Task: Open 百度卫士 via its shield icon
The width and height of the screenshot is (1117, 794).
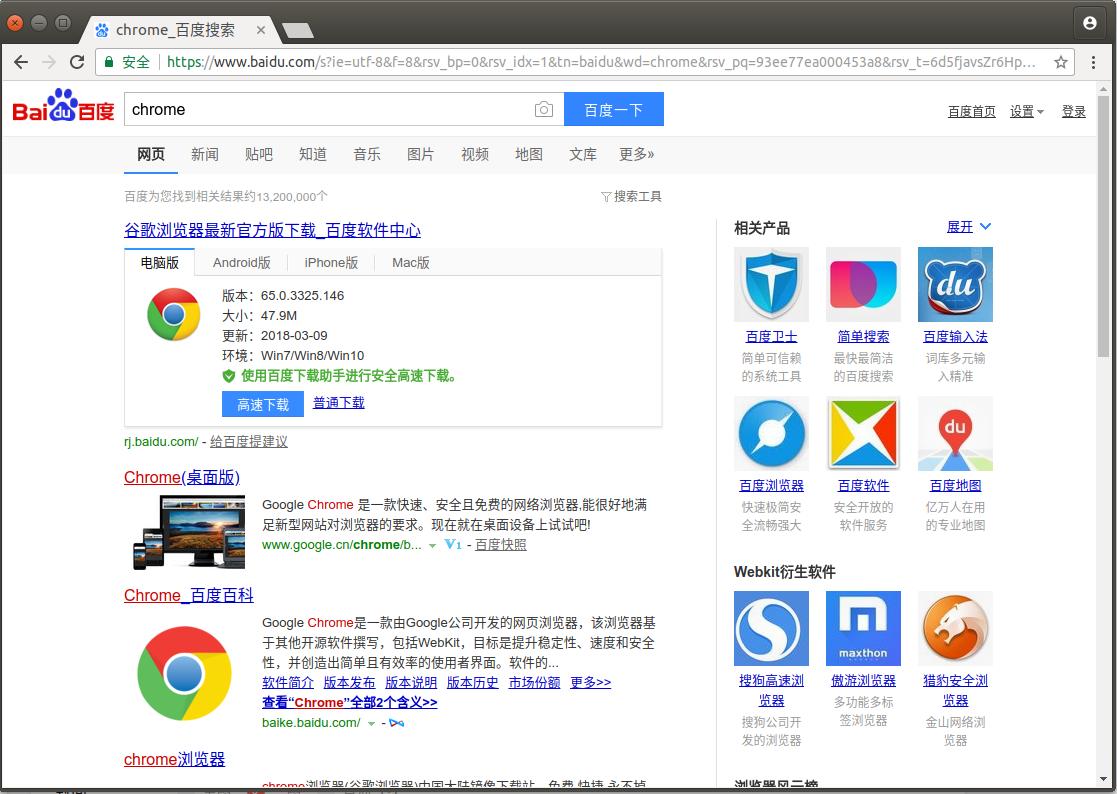Action: [771, 284]
